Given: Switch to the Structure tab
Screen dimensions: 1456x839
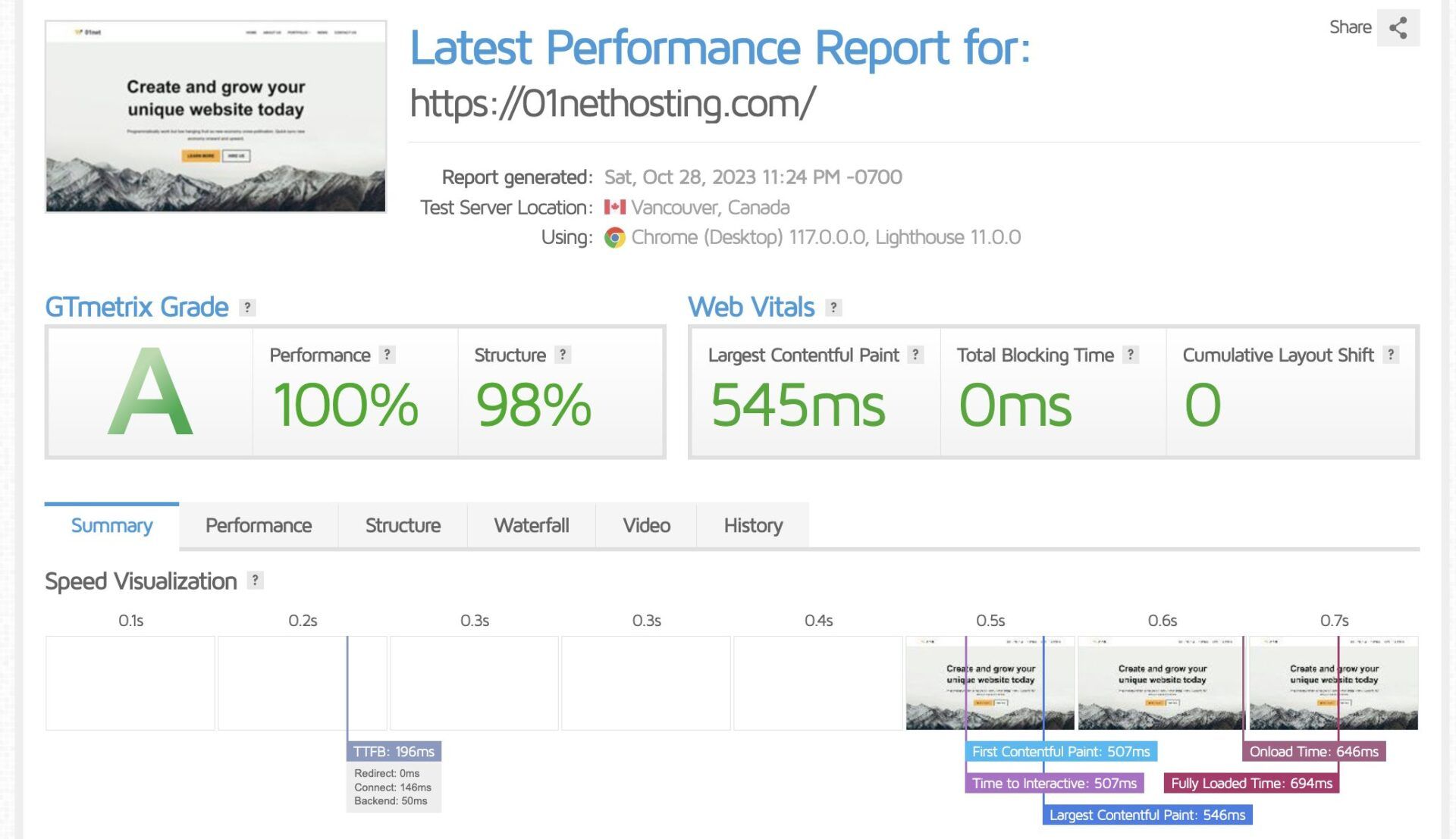Looking at the screenshot, I should coord(403,525).
